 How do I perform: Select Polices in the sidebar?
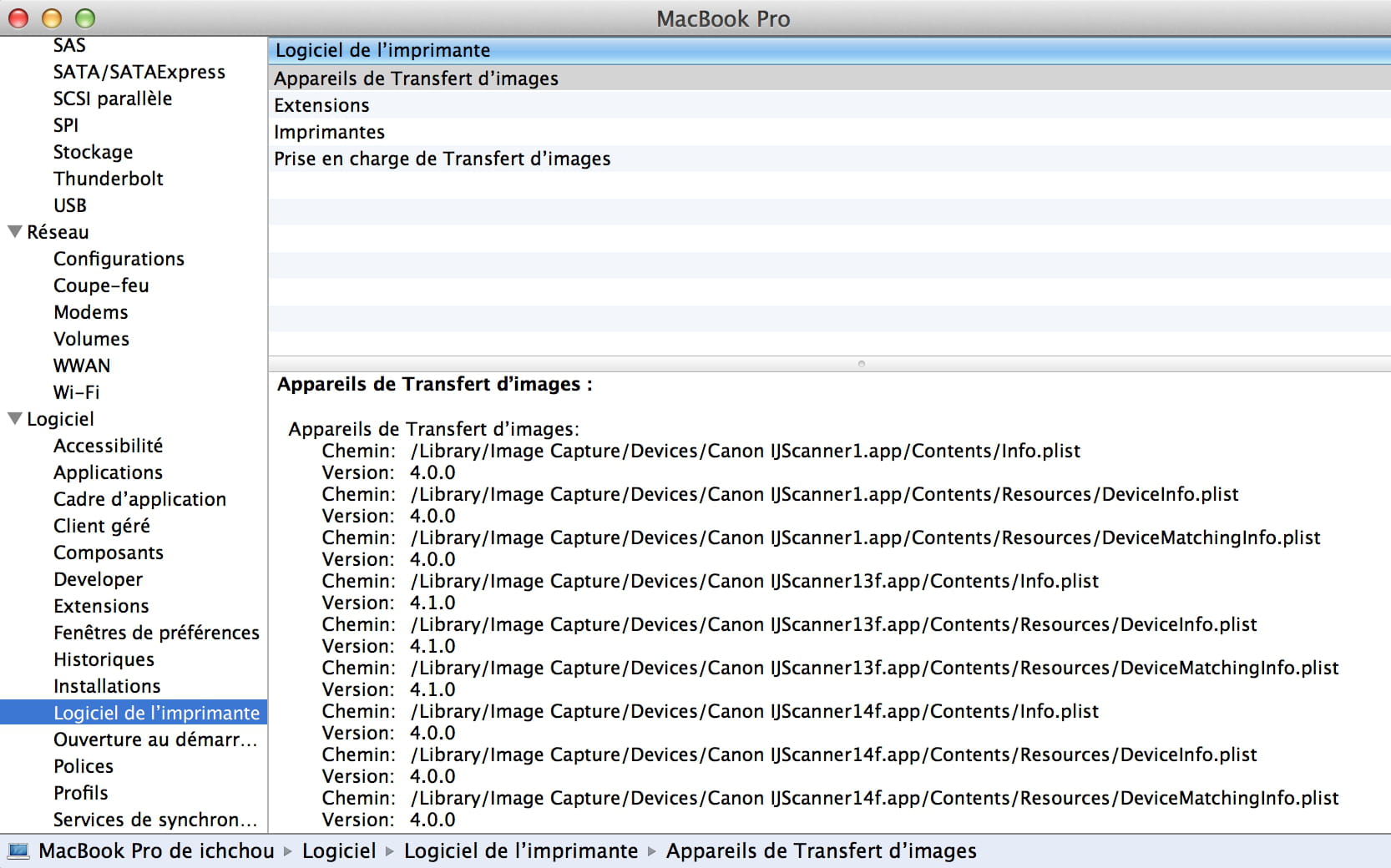click(x=83, y=766)
